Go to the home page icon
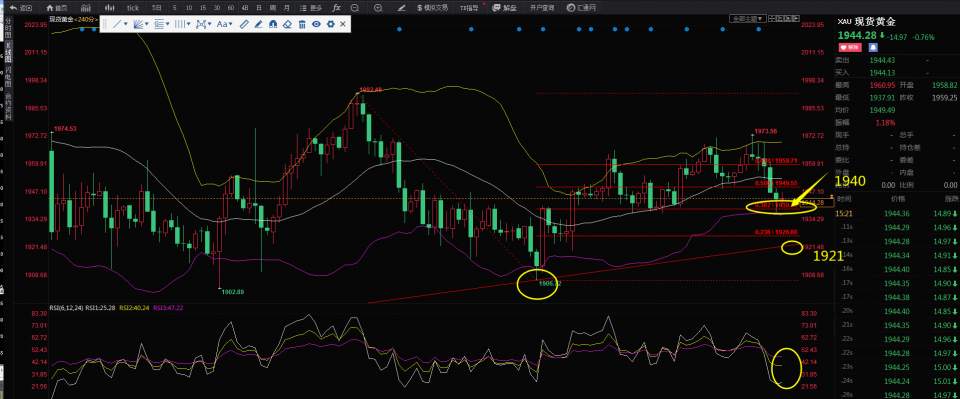The height and width of the screenshot is (399, 960). [x=57, y=8]
